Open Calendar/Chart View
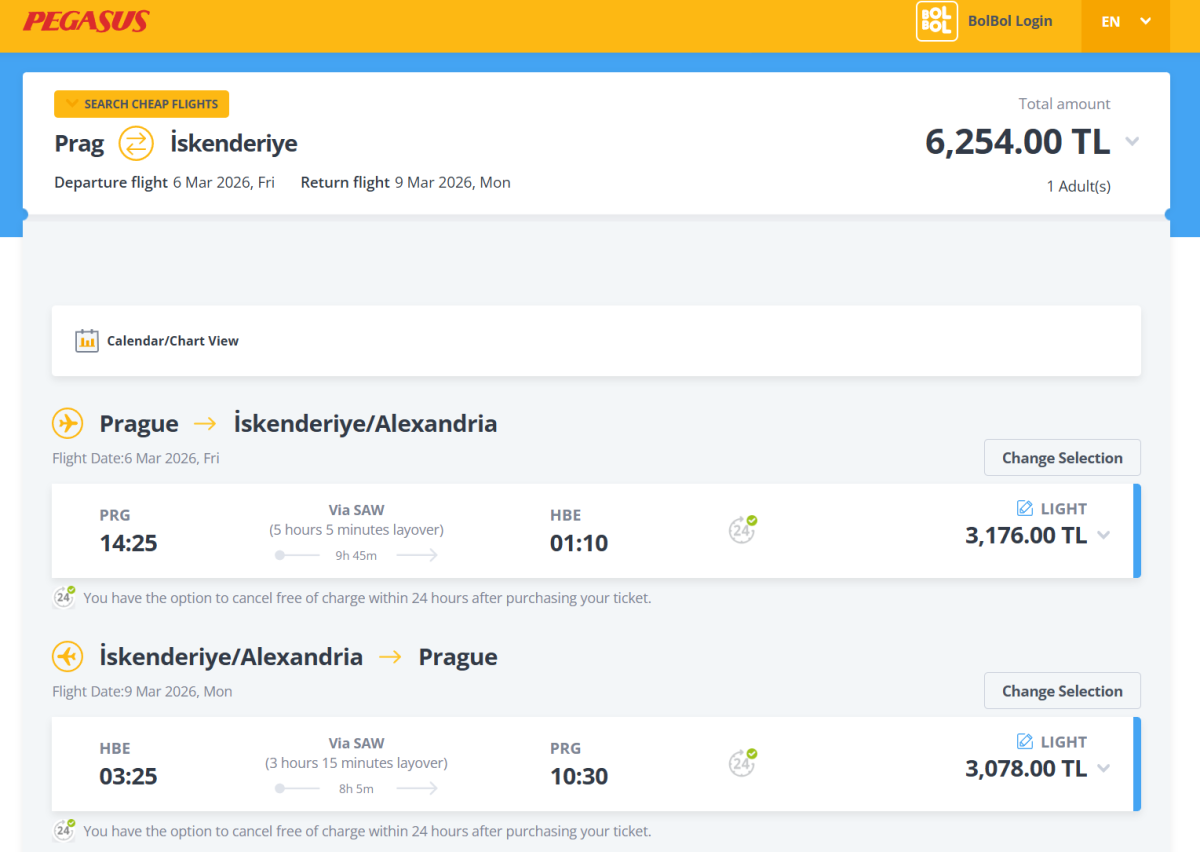Image resolution: width=1200 pixels, height=852 pixels. point(173,341)
